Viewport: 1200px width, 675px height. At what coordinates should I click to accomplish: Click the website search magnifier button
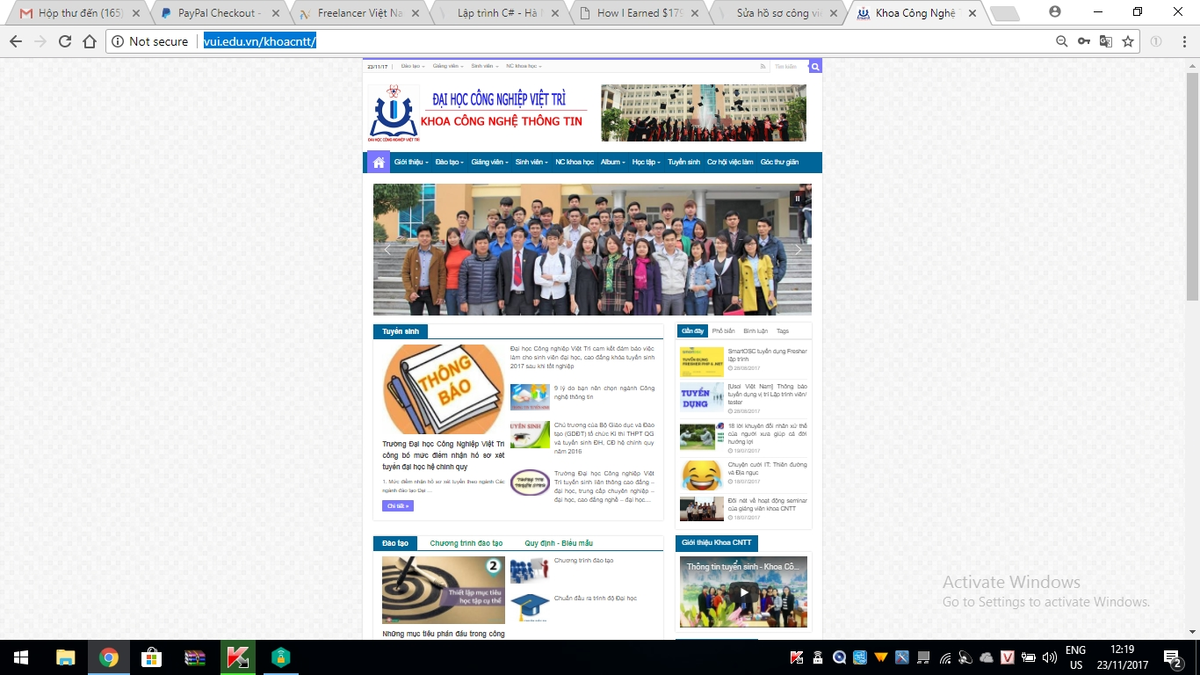(x=815, y=67)
